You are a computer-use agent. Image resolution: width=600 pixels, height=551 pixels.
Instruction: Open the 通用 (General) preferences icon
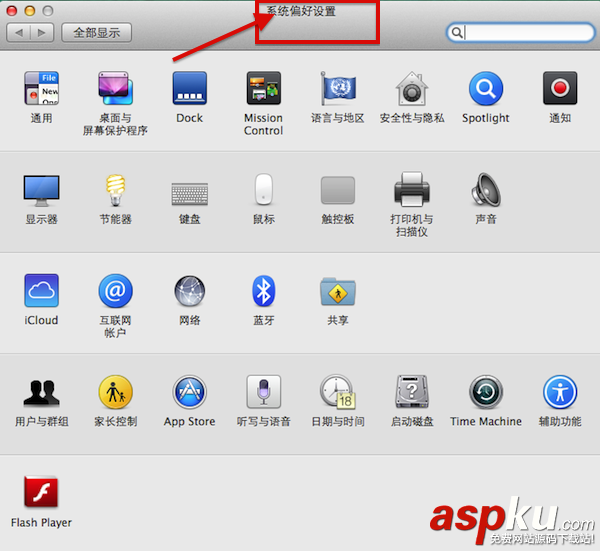click(x=41, y=88)
